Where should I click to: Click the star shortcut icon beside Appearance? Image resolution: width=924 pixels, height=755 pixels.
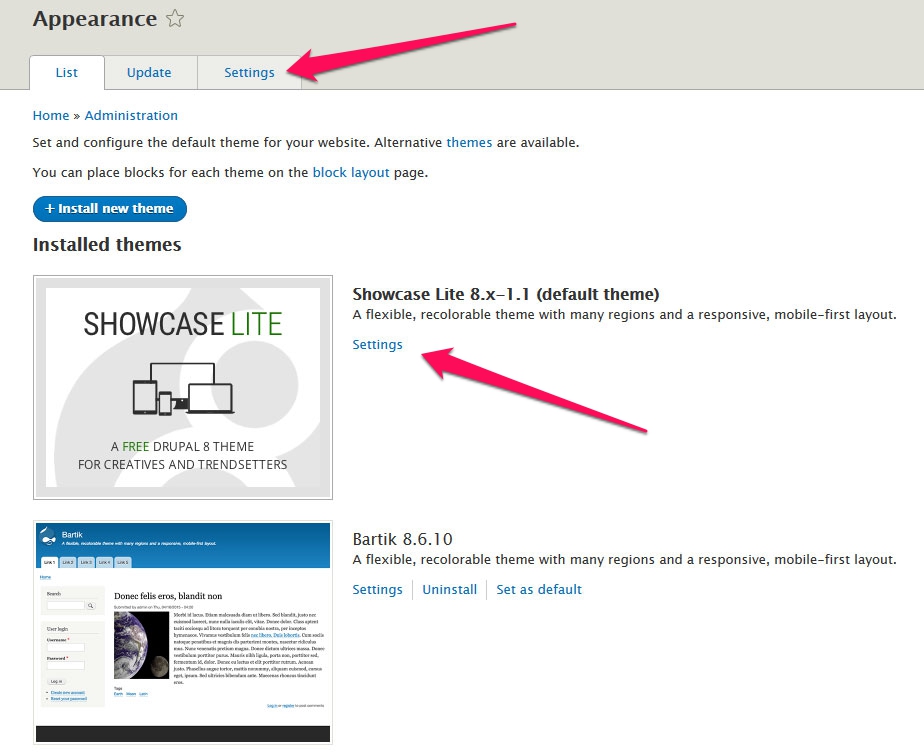pos(174,19)
